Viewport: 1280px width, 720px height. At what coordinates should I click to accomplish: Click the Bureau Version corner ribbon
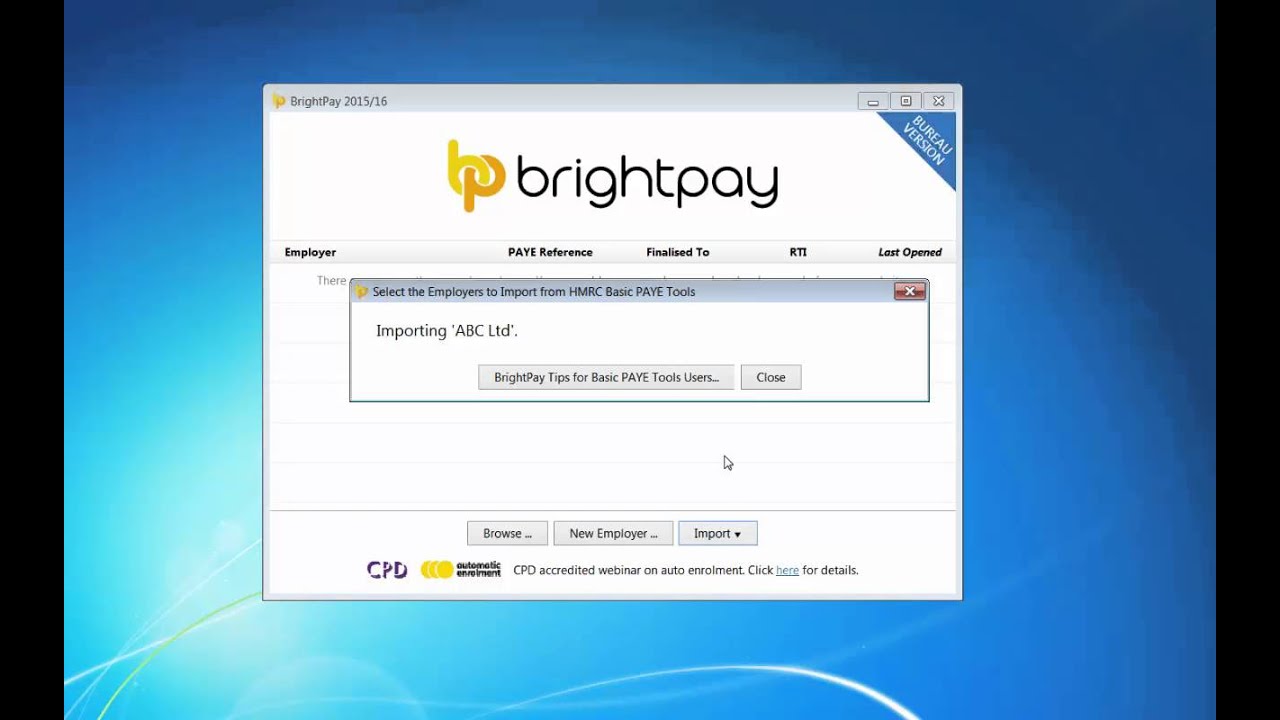point(925,143)
